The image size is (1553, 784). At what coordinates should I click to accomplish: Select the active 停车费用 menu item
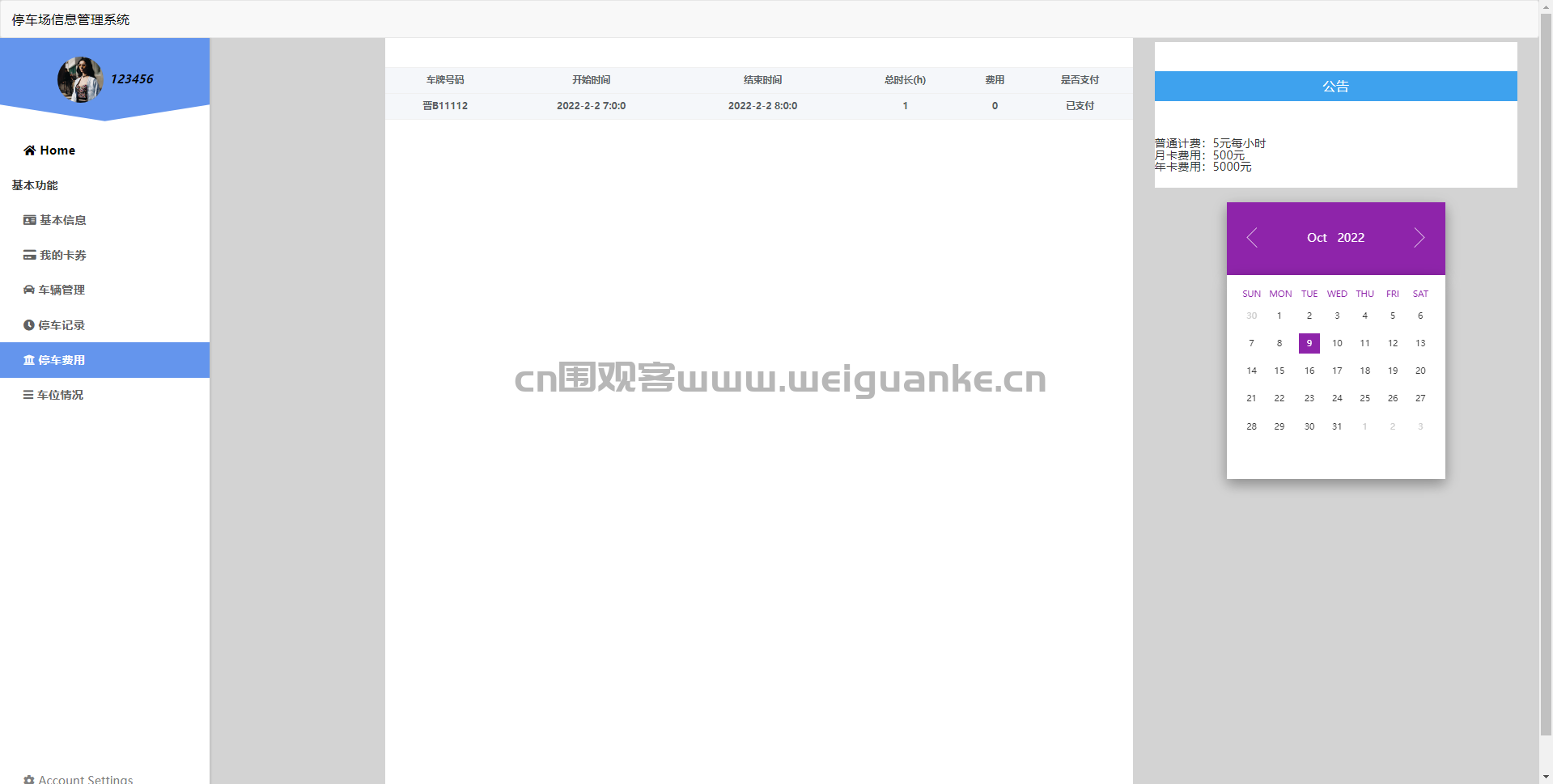104,360
